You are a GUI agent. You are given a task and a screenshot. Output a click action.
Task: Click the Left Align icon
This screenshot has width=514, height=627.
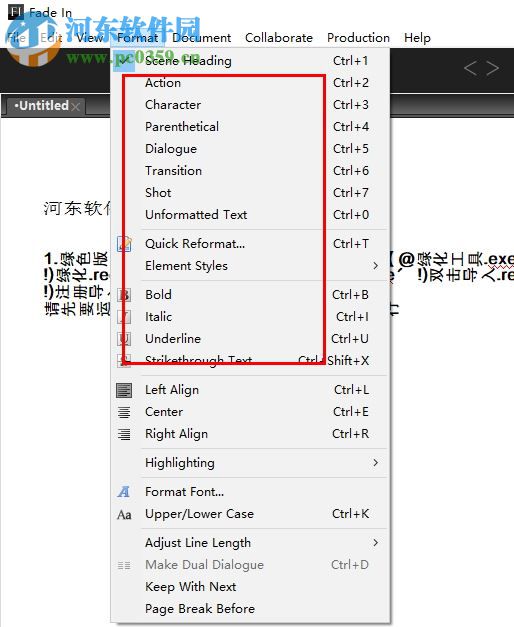(x=124, y=390)
